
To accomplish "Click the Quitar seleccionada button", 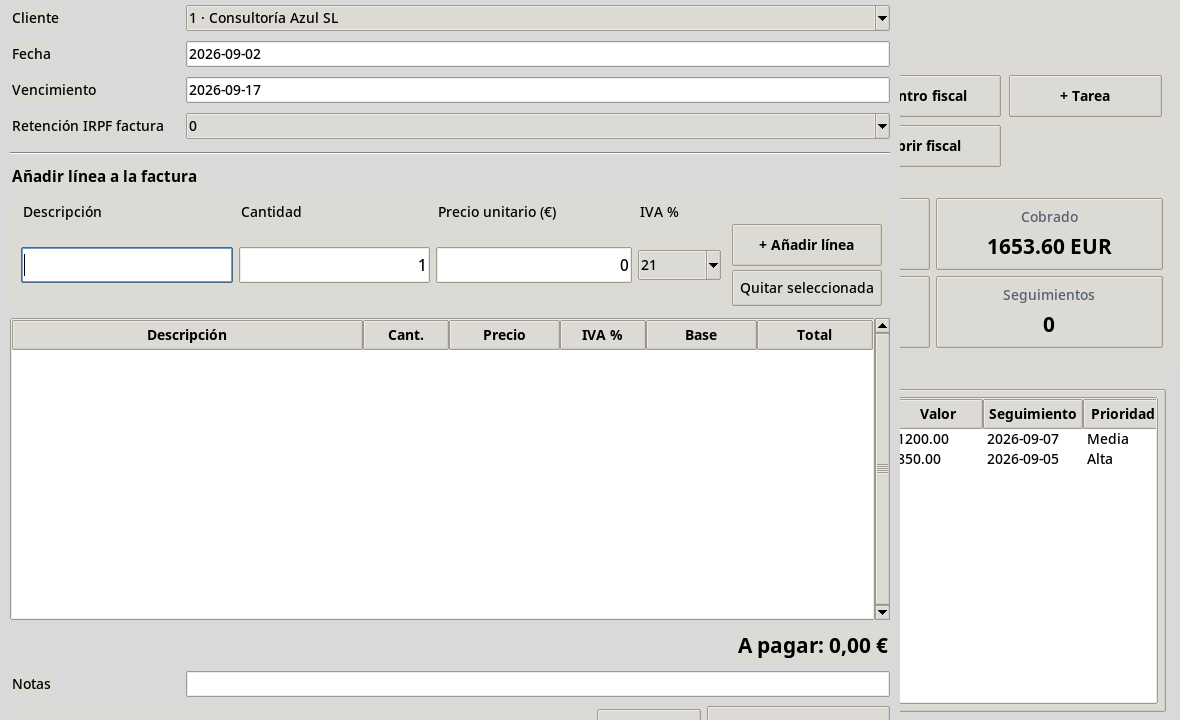I will point(807,288).
